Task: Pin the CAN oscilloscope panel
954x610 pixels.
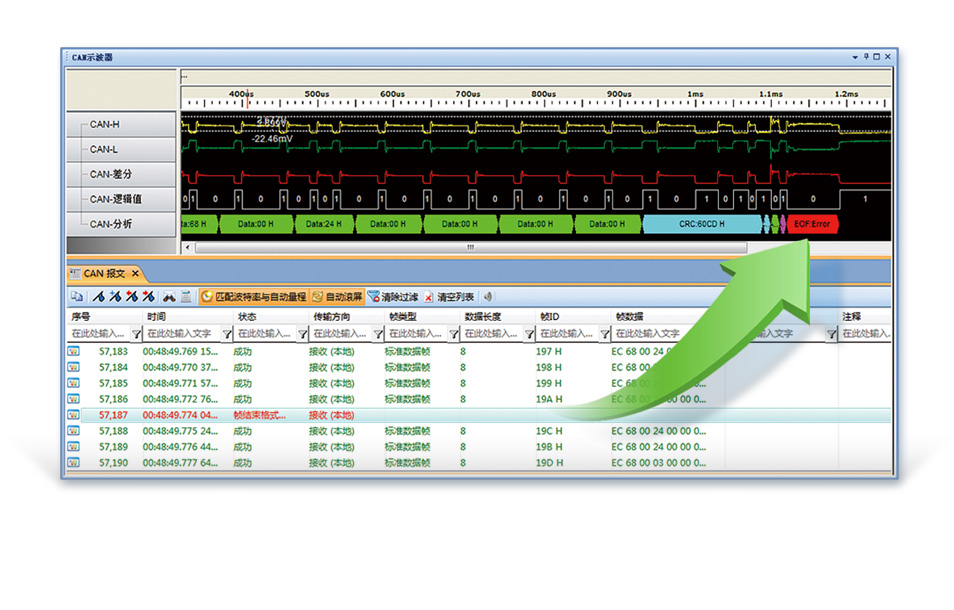Action: pos(866,57)
